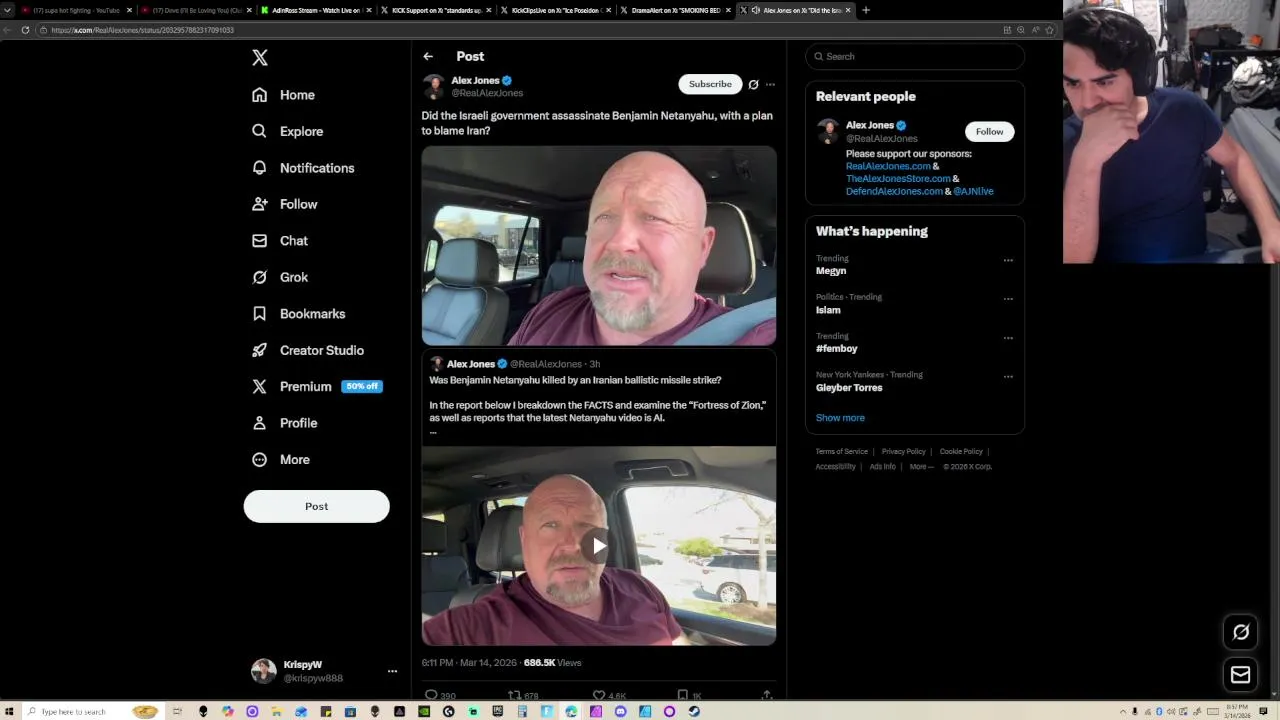This screenshot has width=1280, height=720.
Task: Click the reply icon under the post
Action: [x=432, y=695]
